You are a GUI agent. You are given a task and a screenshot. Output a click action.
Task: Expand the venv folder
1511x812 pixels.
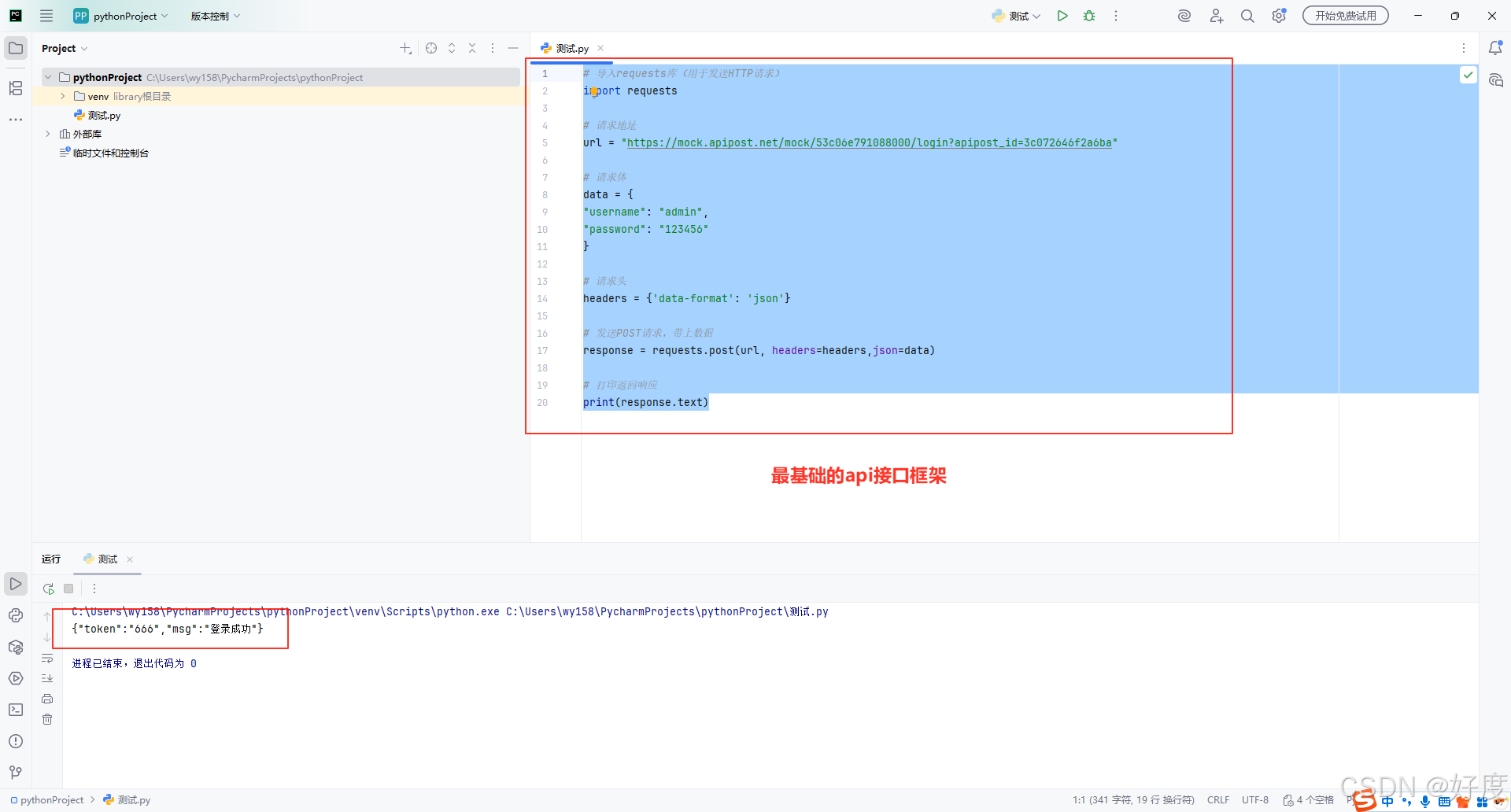[63, 96]
